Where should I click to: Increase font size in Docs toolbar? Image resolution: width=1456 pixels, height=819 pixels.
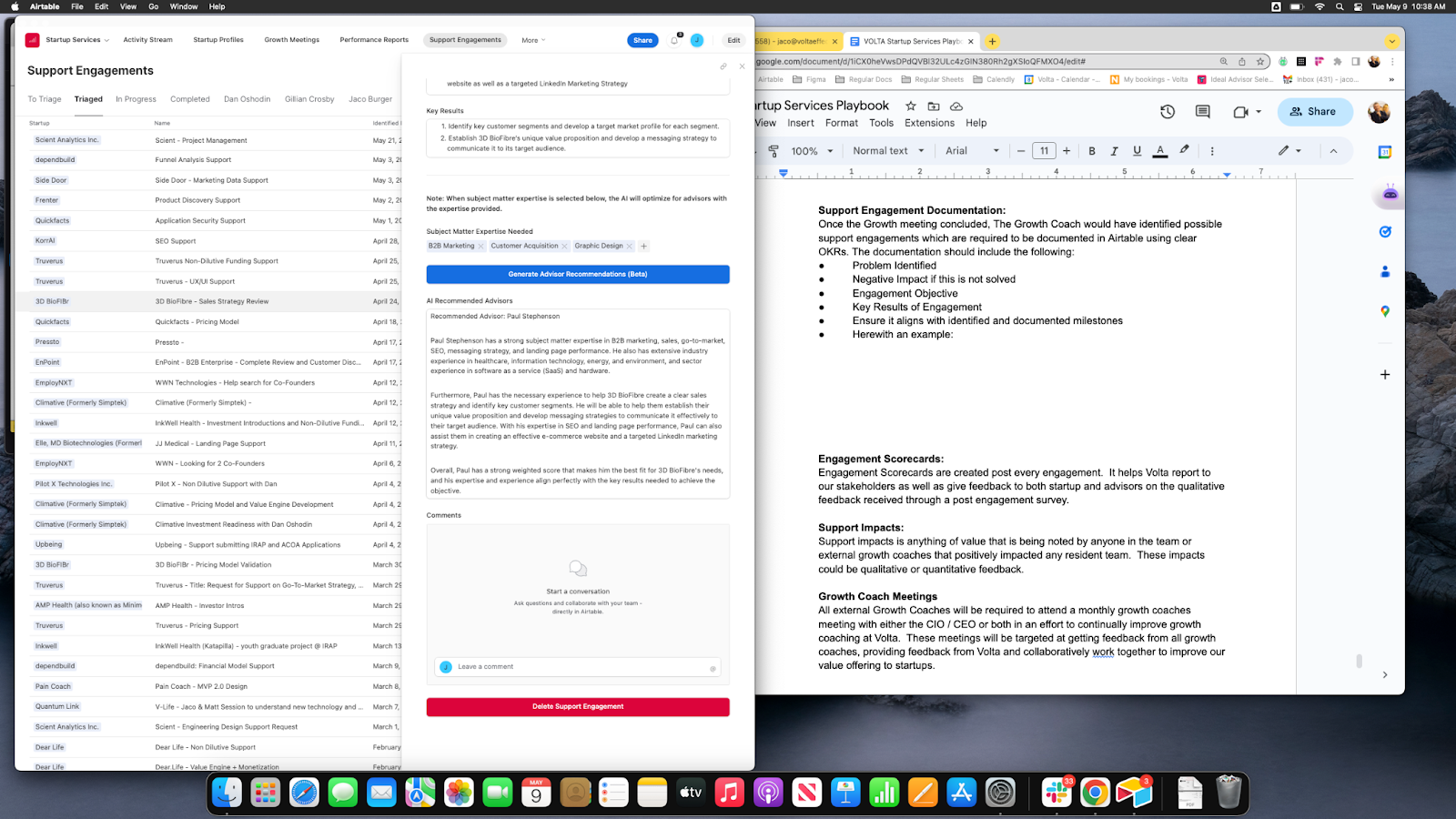click(x=1067, y=151)
